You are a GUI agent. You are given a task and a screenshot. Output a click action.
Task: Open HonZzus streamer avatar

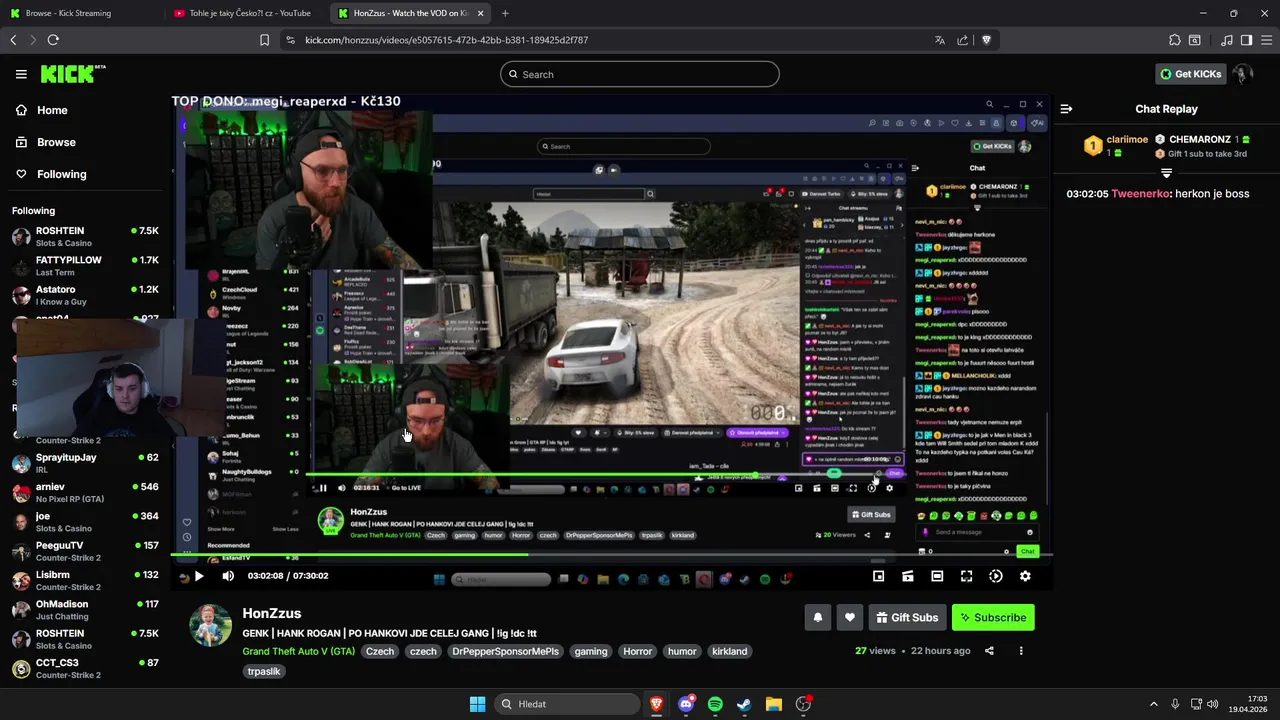point(210,626)
